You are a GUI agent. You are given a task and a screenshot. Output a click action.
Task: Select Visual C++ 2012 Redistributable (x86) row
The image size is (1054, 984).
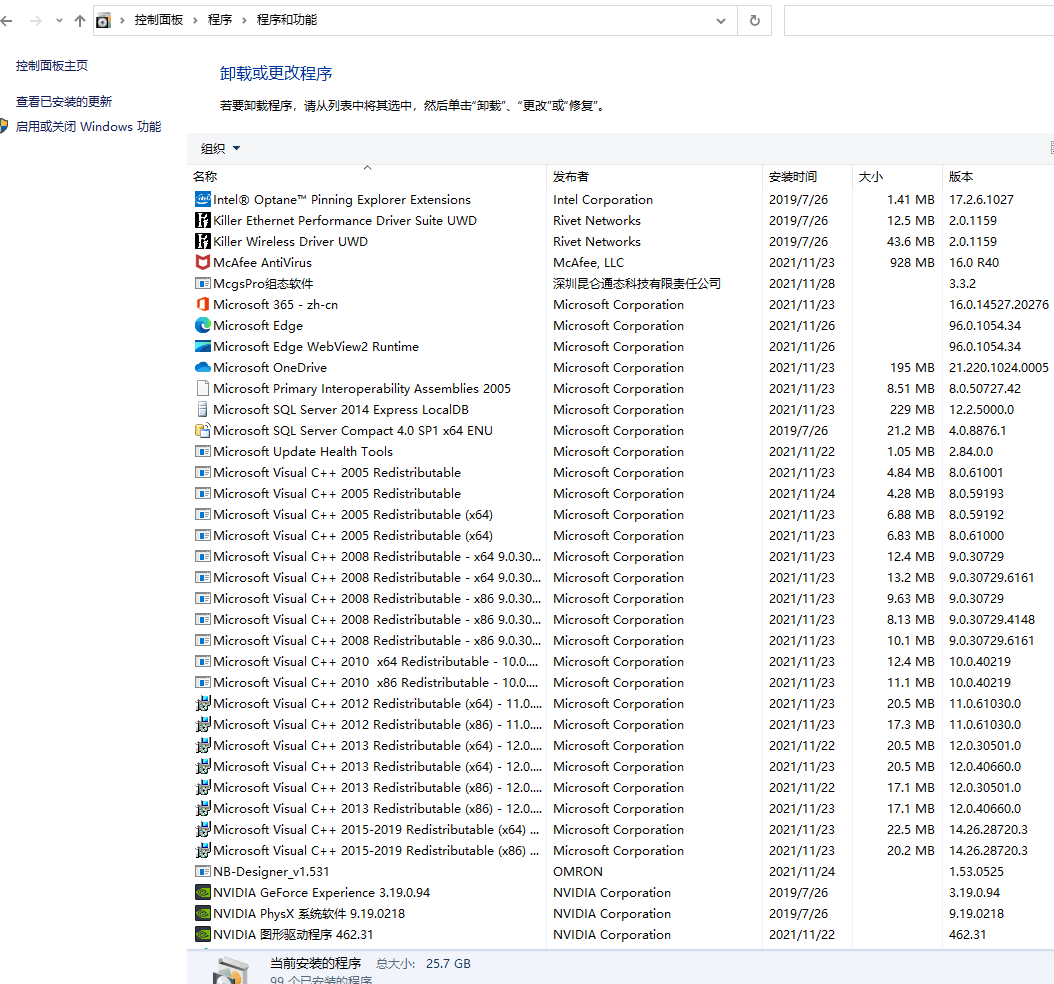pyautogui.click(x=620, y=725)
